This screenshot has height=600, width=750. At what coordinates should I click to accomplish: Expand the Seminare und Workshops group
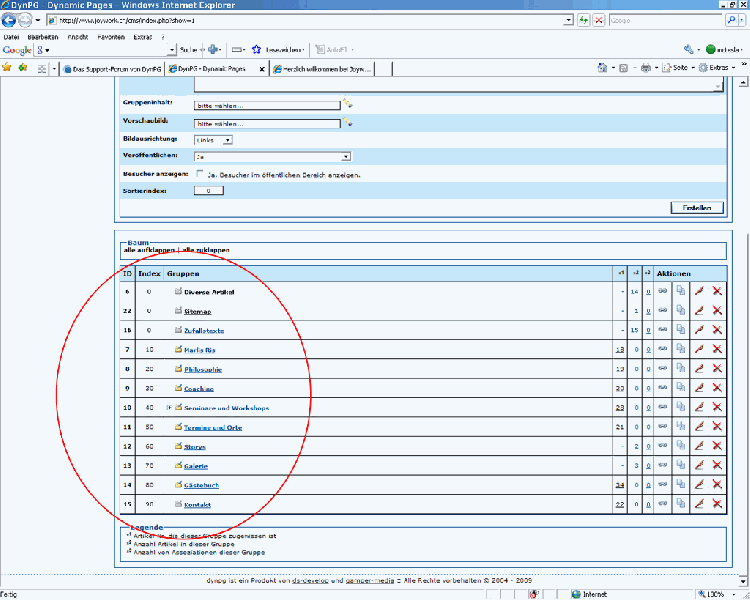point(170,408)
